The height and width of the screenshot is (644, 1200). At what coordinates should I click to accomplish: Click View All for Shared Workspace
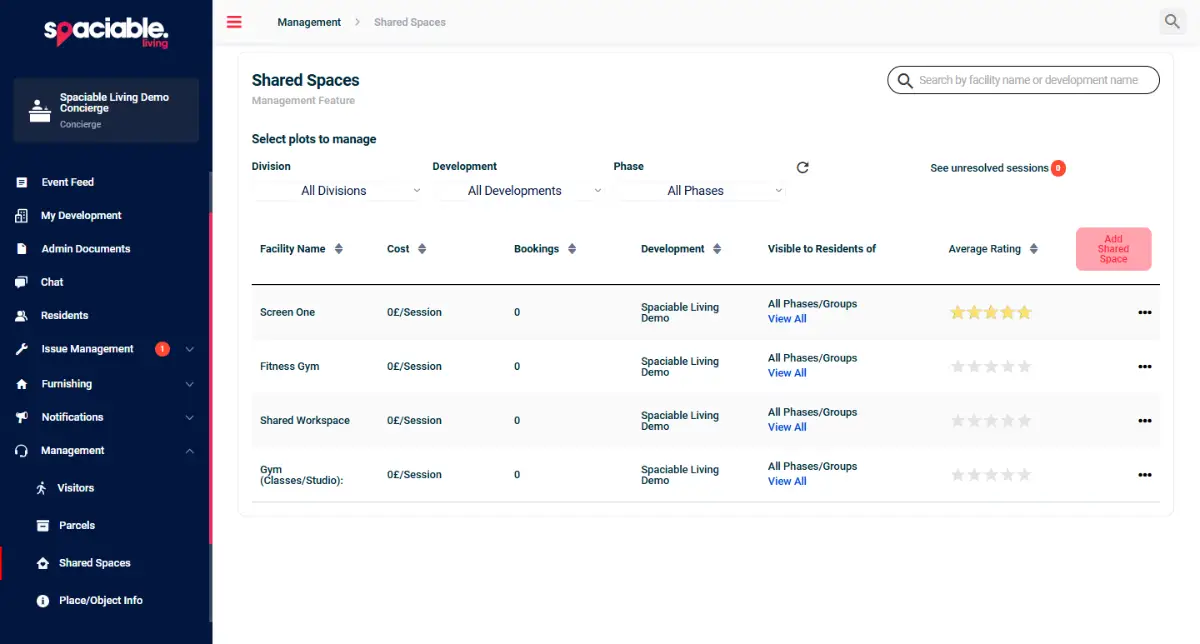(x=787, y=427)
